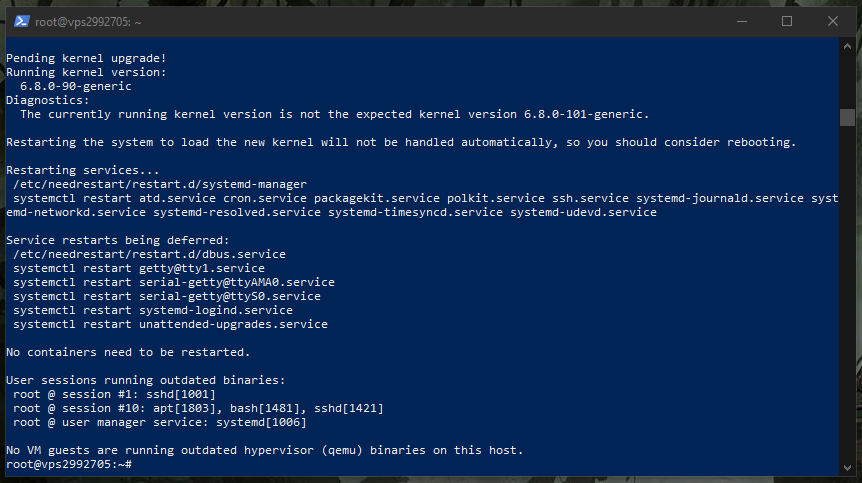
Task: Click the scrollbar up arrow
Action: (847, 46)
